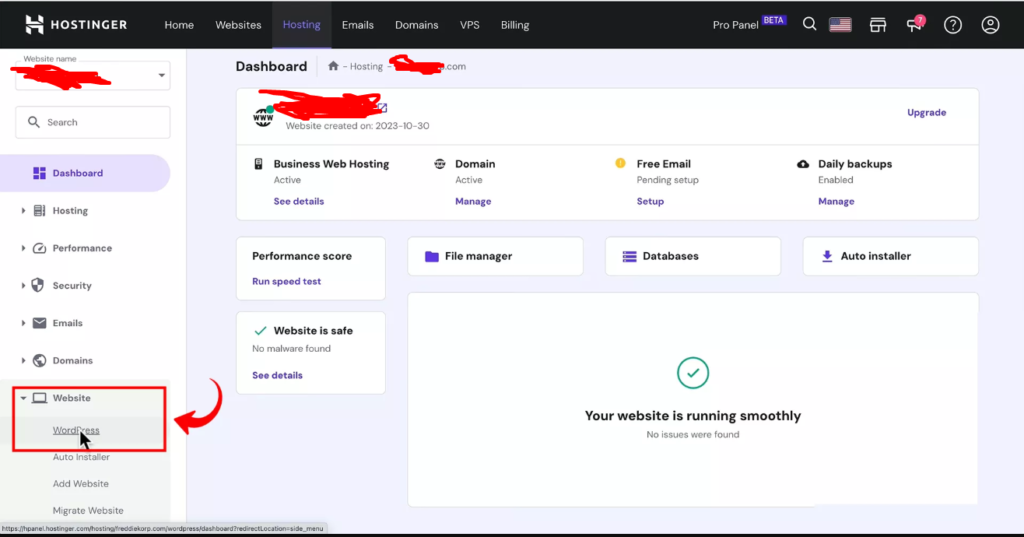Expand the Domains sidebar section arrow

pyautogui.click(x=23, y=360)
